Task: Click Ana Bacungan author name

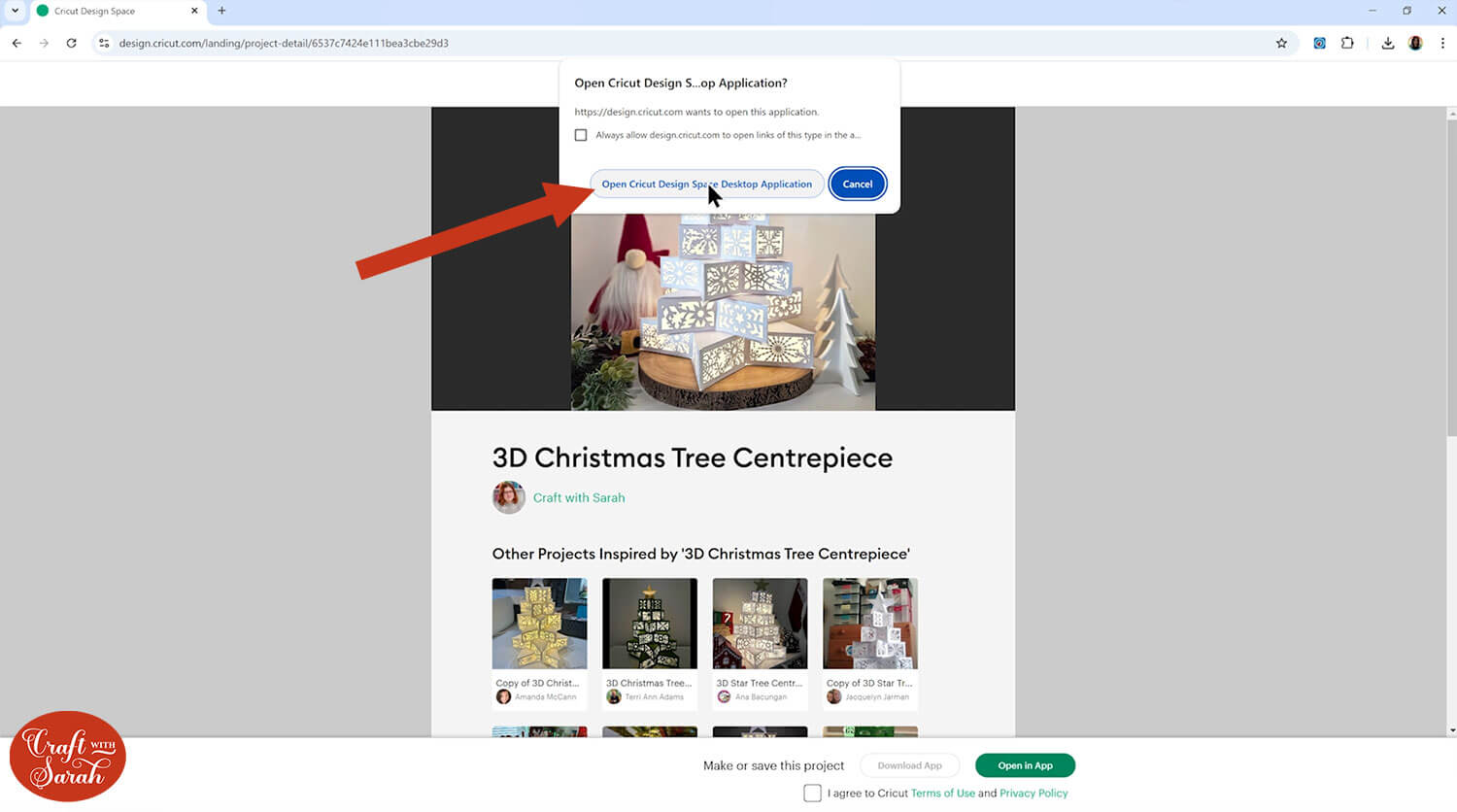Action: click(x=762, y=697)
